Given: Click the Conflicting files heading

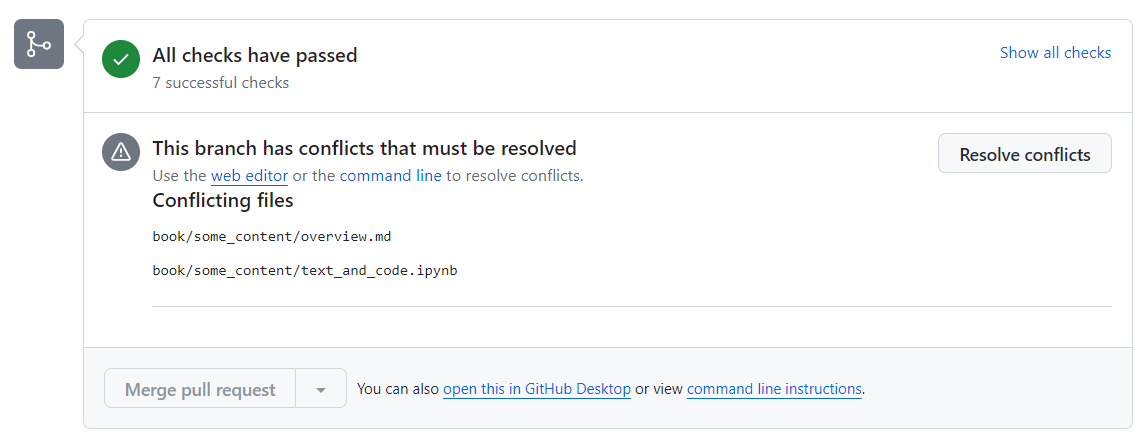Looking at the screenshot, I should pyautogui.click(x=223, y=201).
